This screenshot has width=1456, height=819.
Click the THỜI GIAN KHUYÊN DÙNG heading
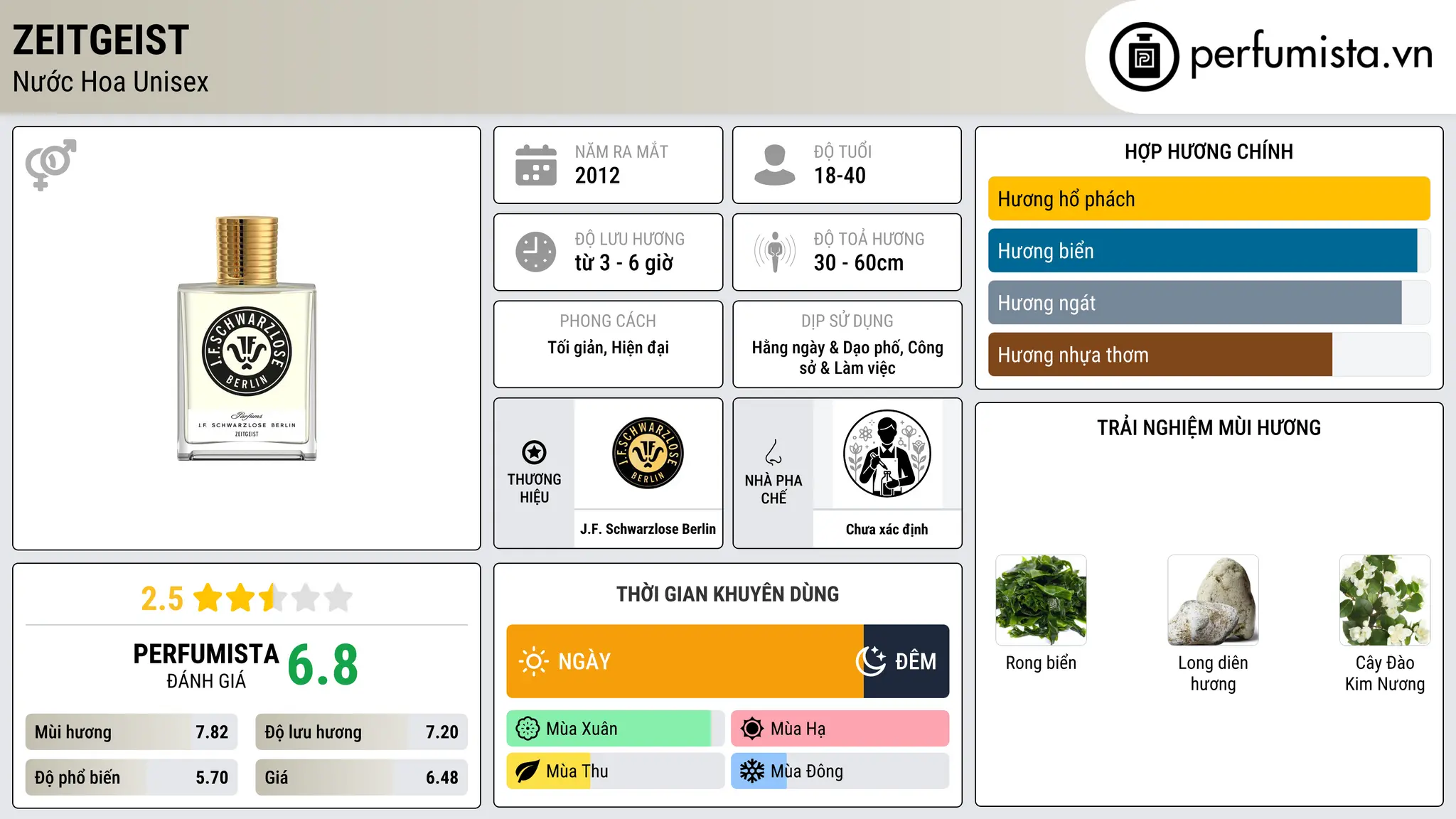tap(727, 594)
